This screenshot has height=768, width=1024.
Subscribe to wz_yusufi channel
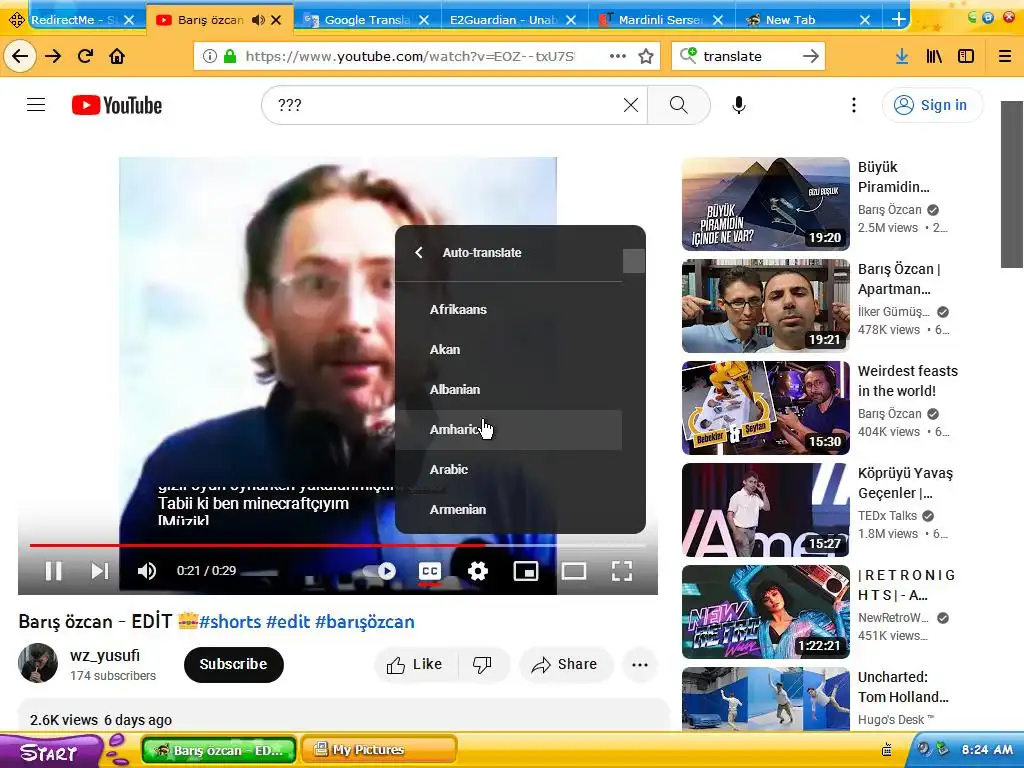234,664
